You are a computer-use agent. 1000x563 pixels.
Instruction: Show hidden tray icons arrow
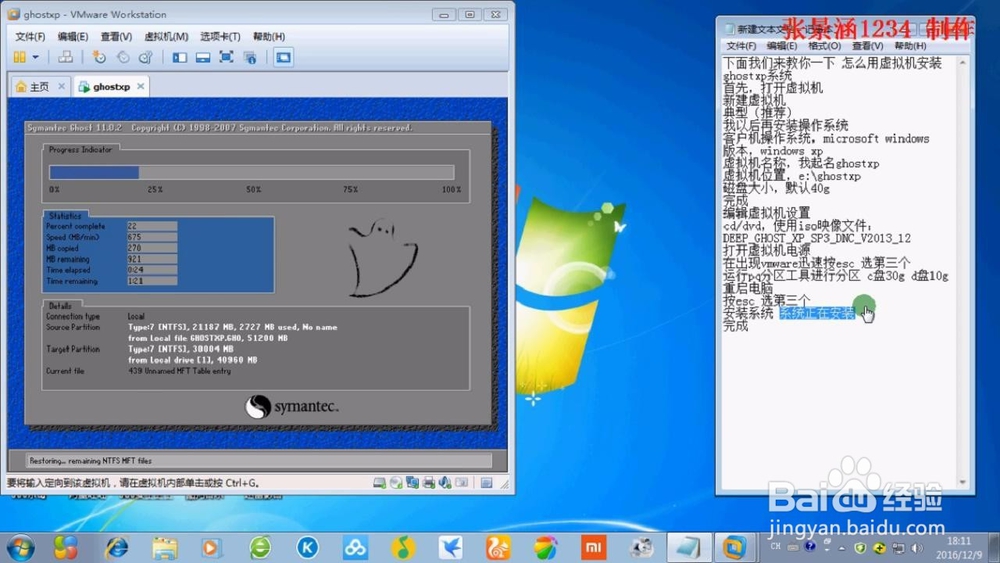click(842, 548)
